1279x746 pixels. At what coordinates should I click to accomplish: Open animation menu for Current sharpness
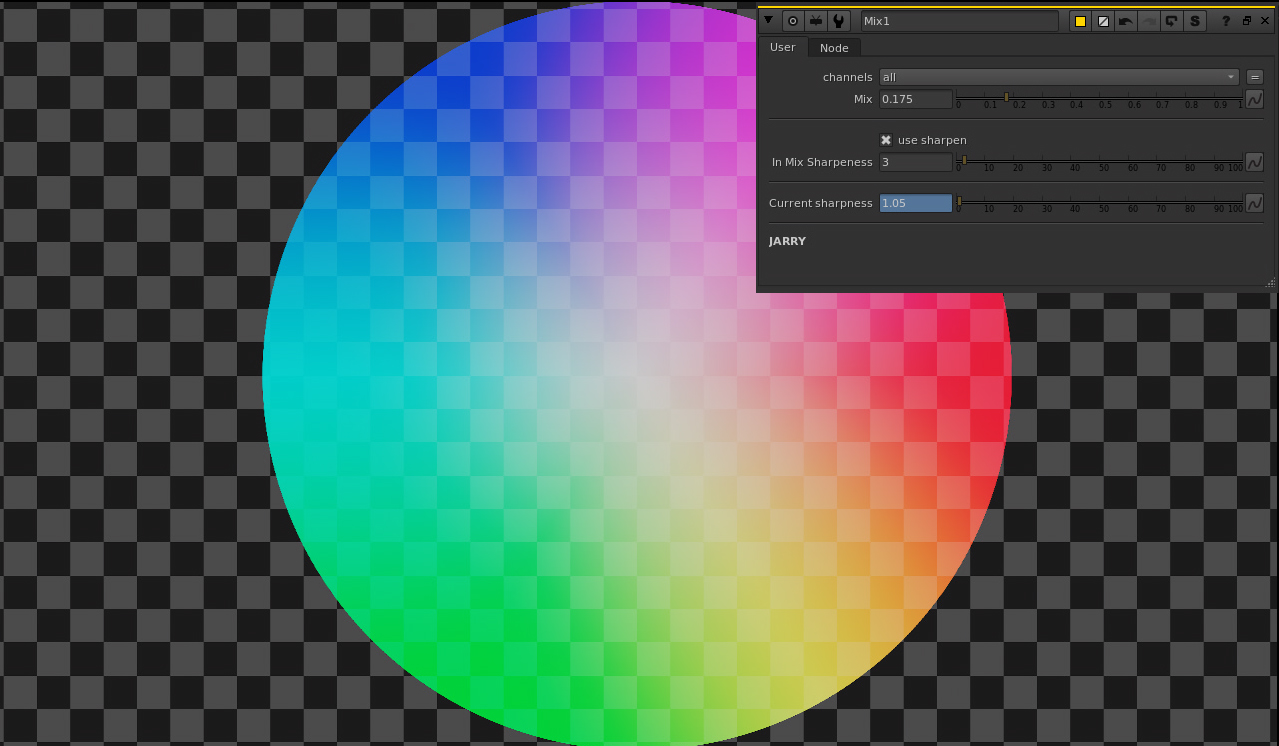pyautogui.click(x=1254, y=203)
